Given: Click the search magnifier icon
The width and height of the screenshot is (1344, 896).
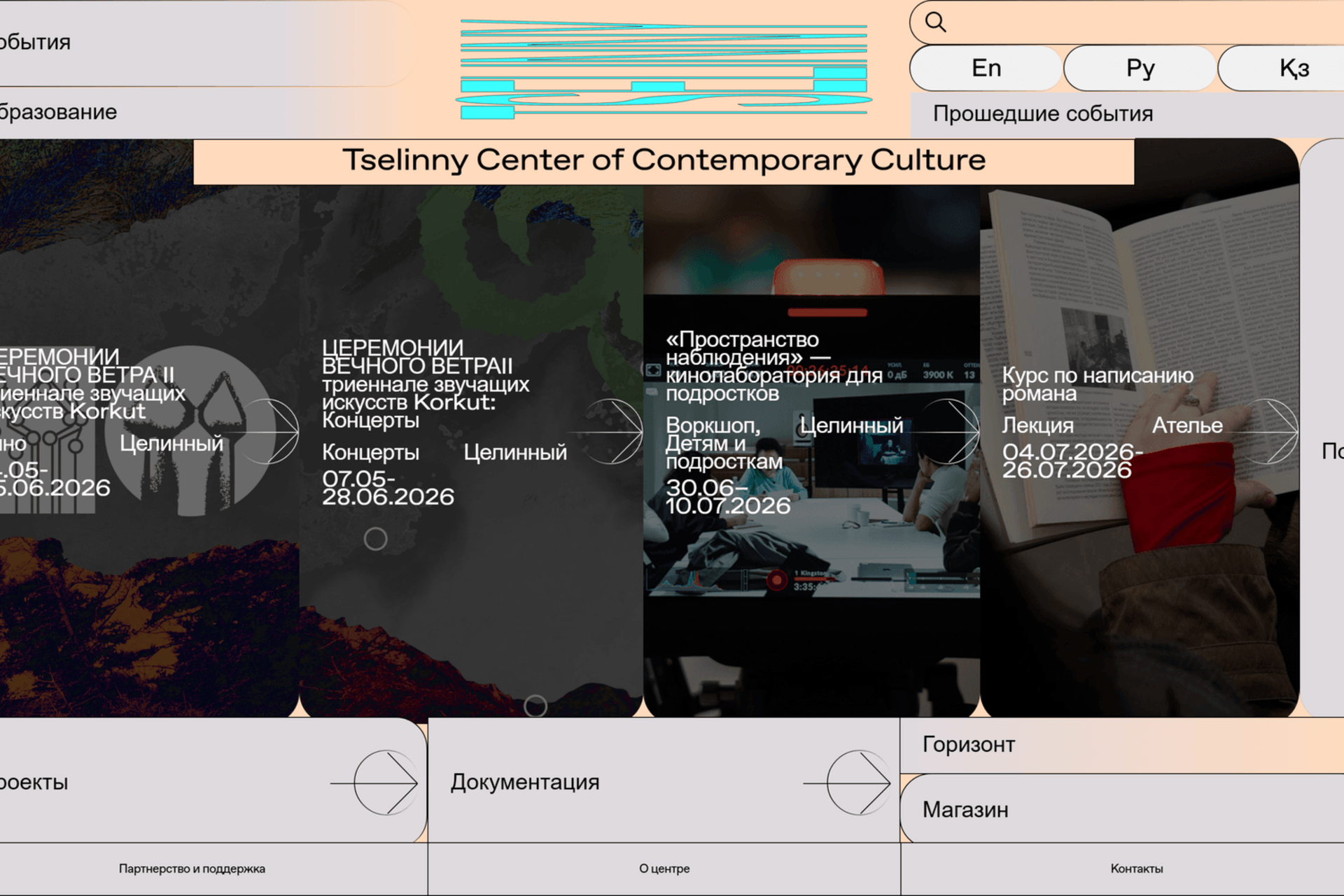Looking at the screenshot, I should click(x=935, y=22).
